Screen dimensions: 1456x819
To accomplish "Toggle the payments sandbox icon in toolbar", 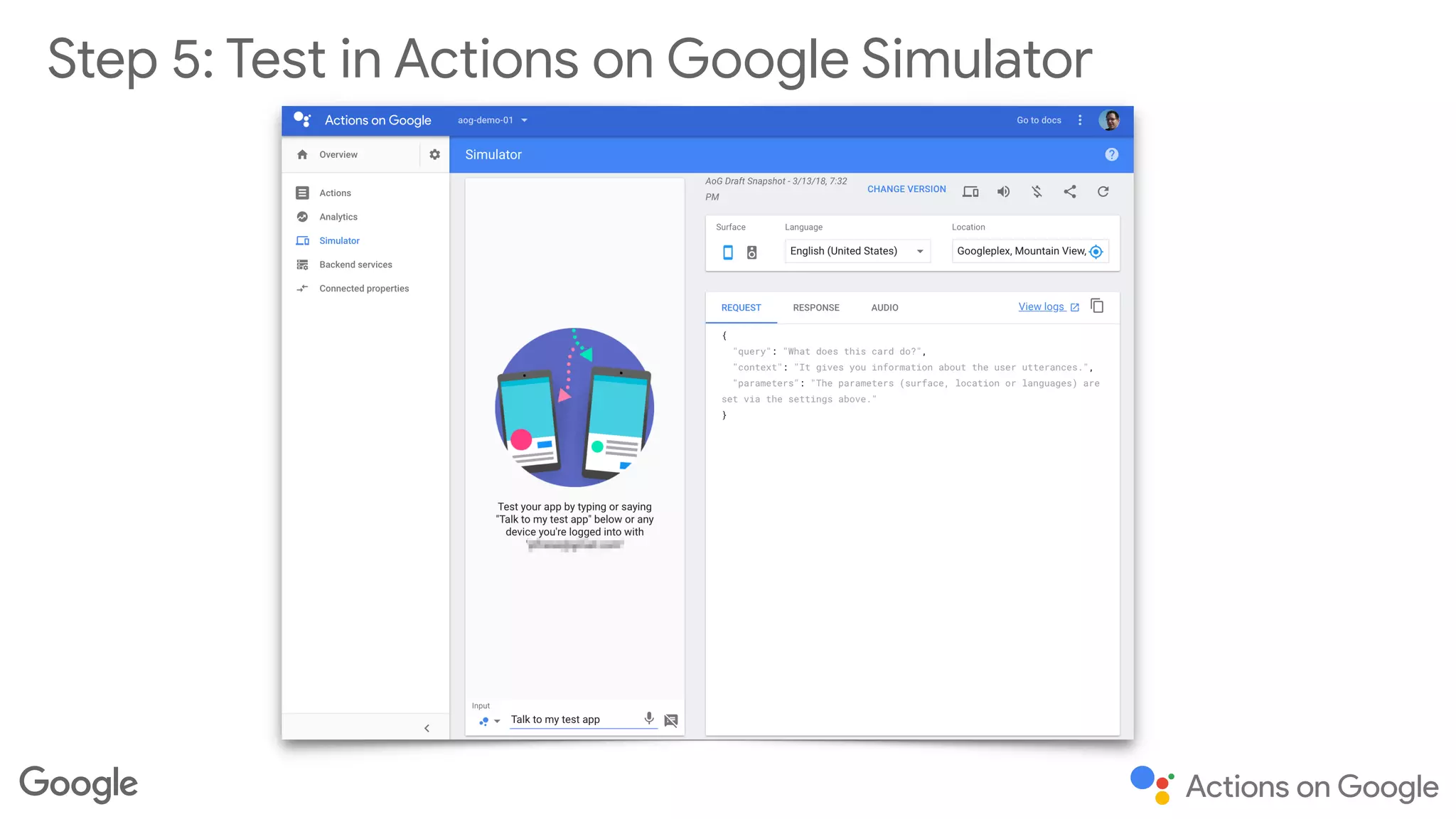I will [1037, 191].
